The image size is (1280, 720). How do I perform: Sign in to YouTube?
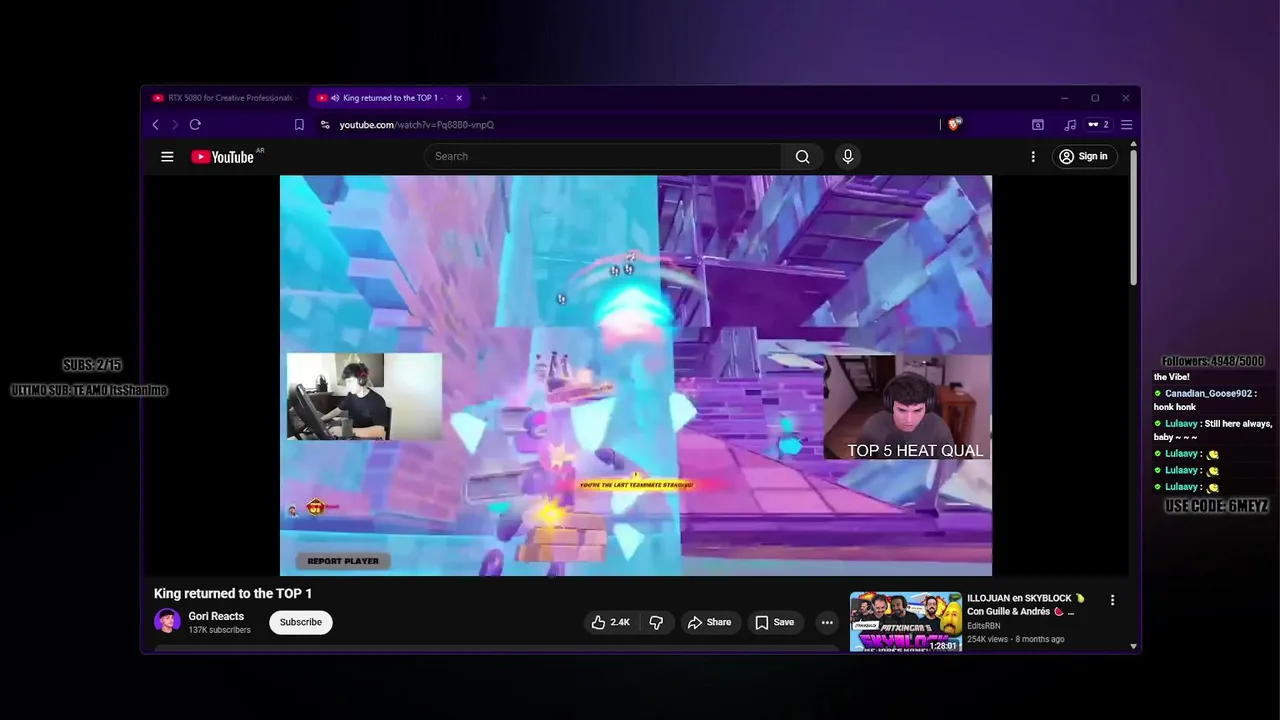tap(1083, 156)
